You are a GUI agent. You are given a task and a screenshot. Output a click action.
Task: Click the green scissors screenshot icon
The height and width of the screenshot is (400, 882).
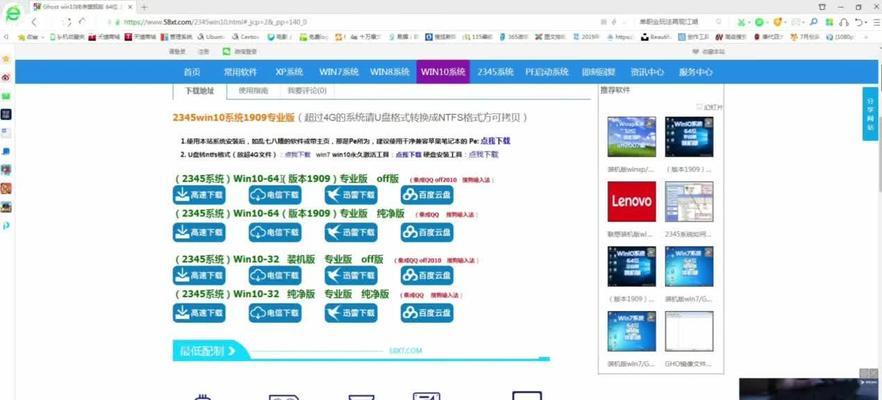(x=742, y=22)
